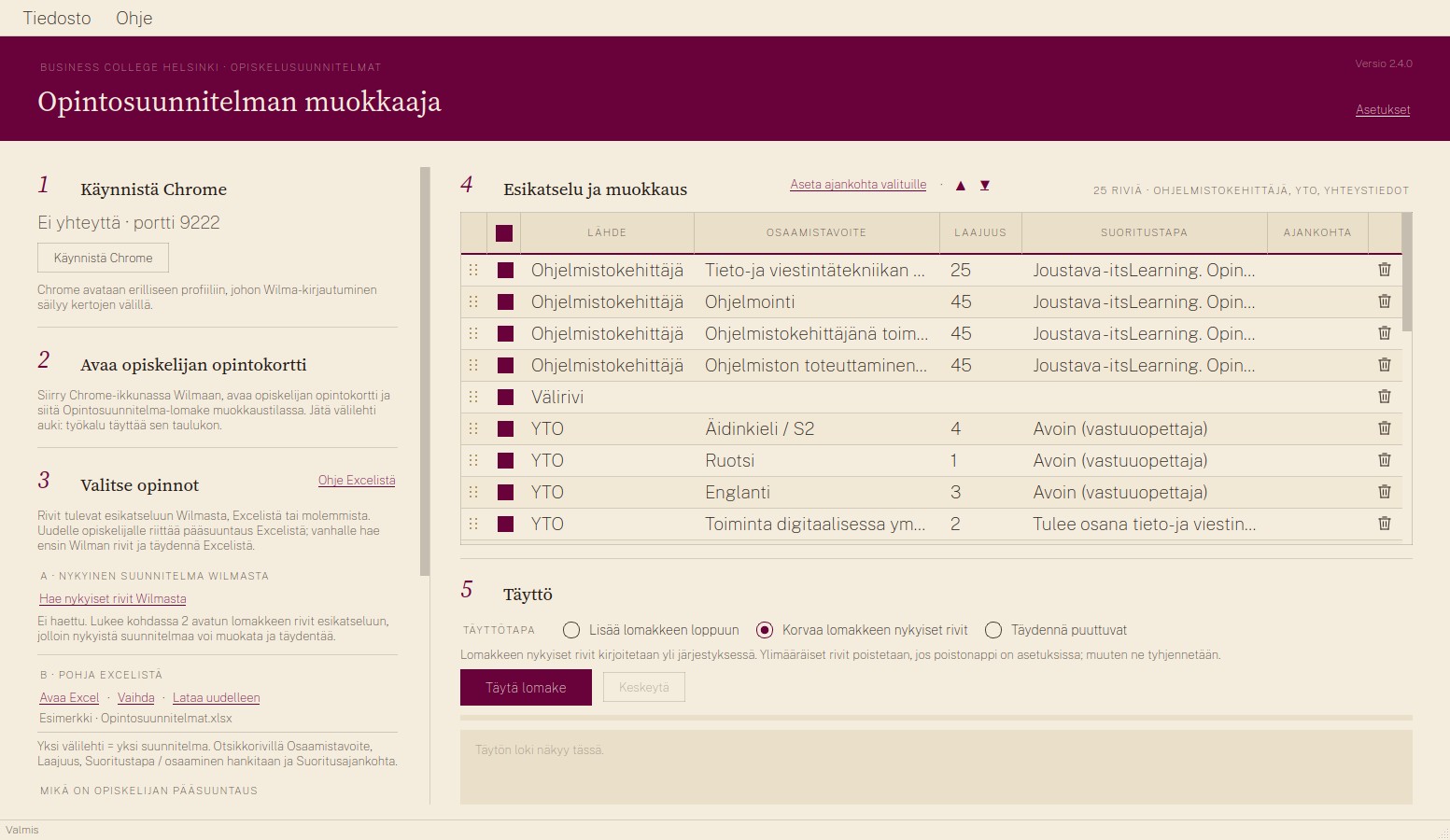Click the Vaihda link for the Excel file
Screen dimensions: 1450x840
(x=136, y=698)
